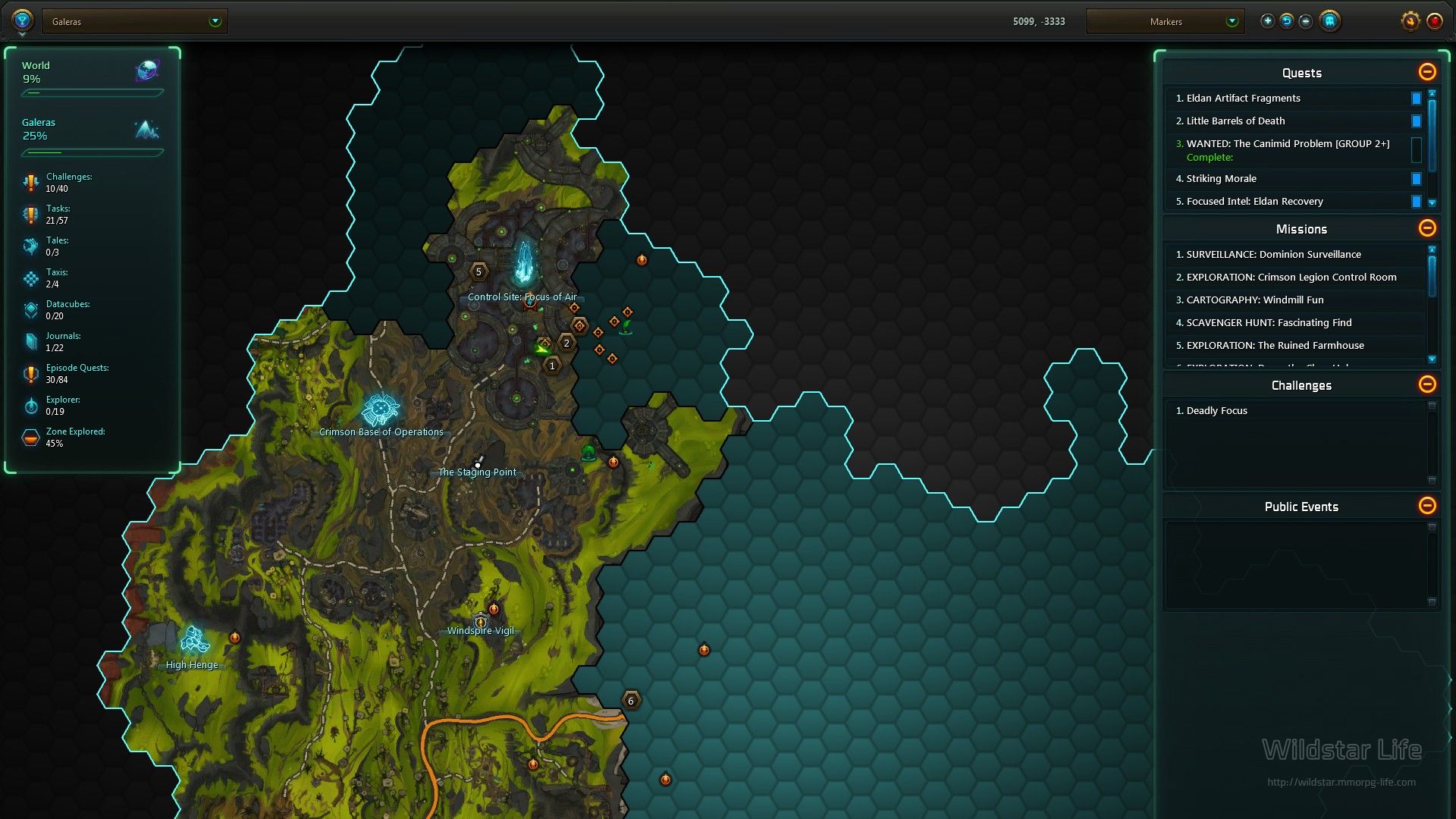Click the Explorer stat icon
This screenshot has height=819, width=1456.
click(30, 406)
